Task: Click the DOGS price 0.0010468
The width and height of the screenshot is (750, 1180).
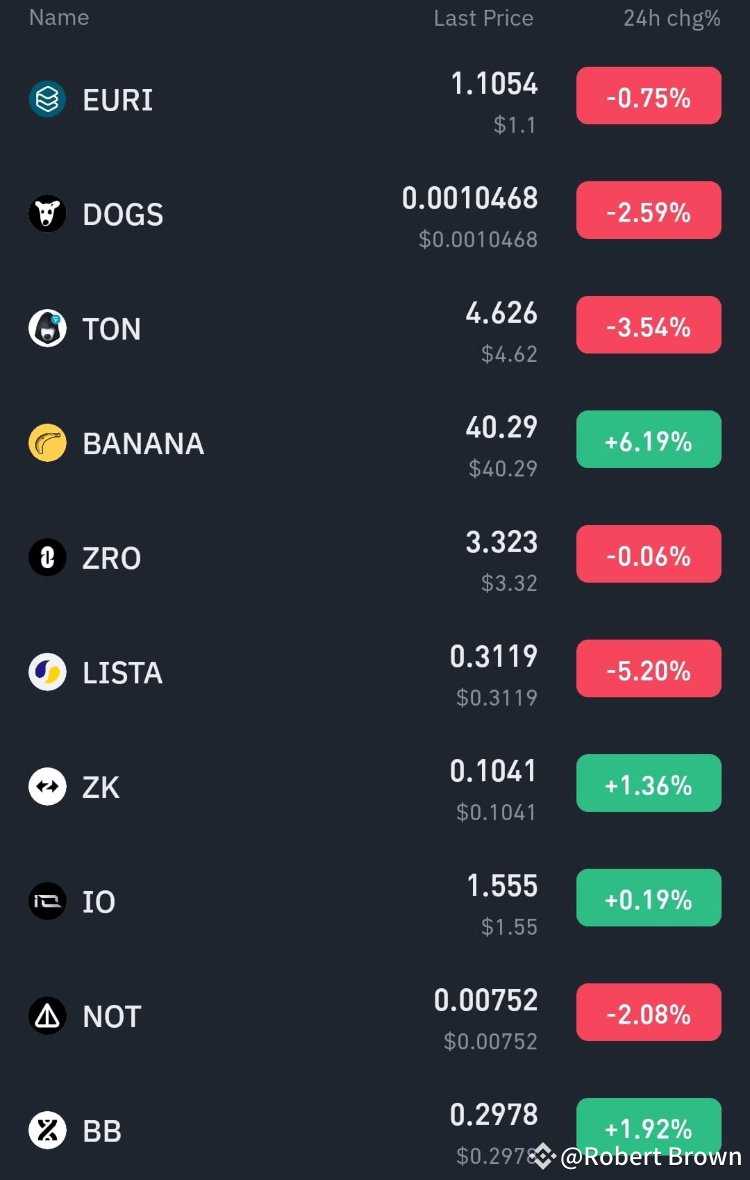Action: tap(470, 199)
